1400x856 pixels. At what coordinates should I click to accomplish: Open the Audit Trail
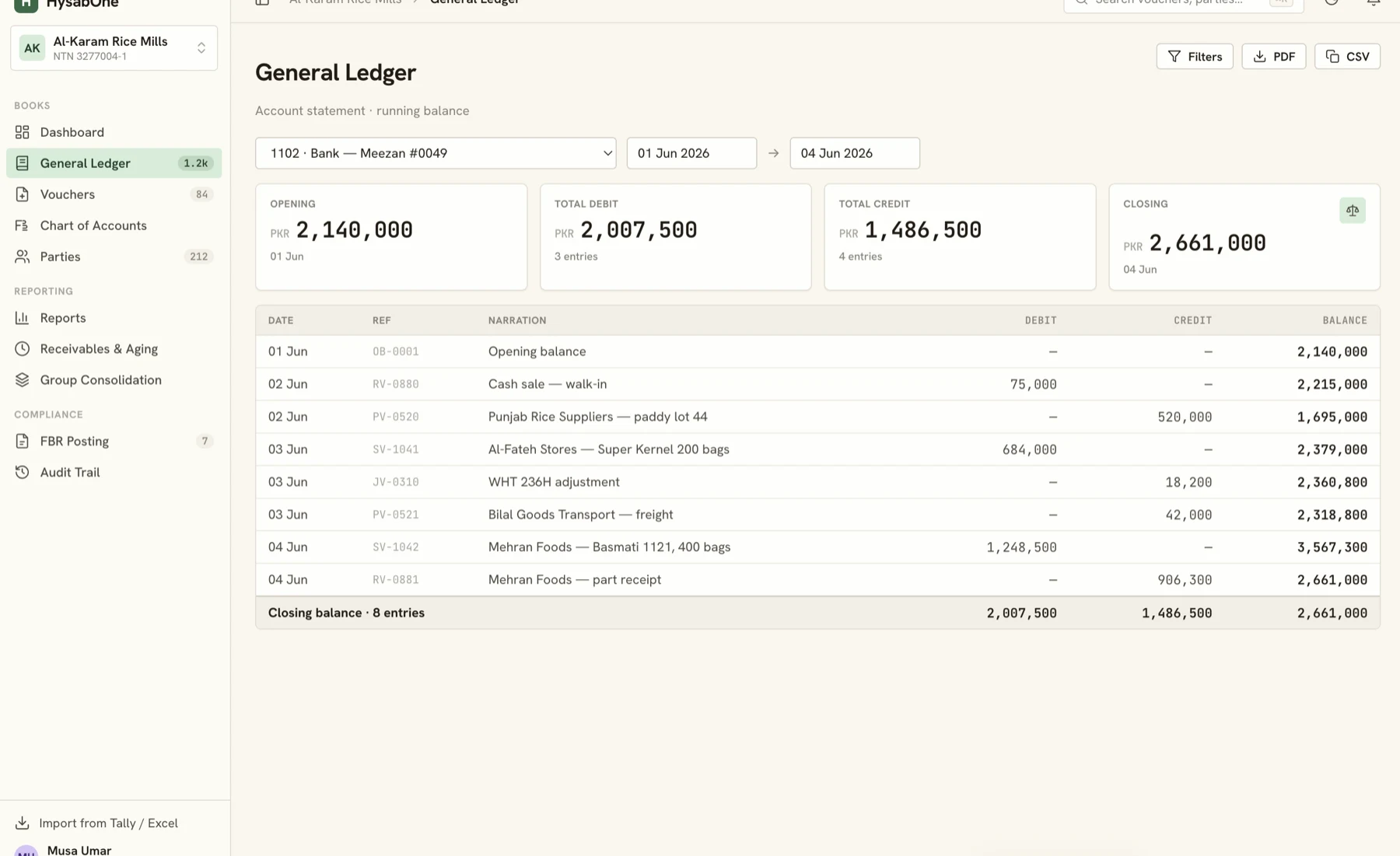coord(114,473)
